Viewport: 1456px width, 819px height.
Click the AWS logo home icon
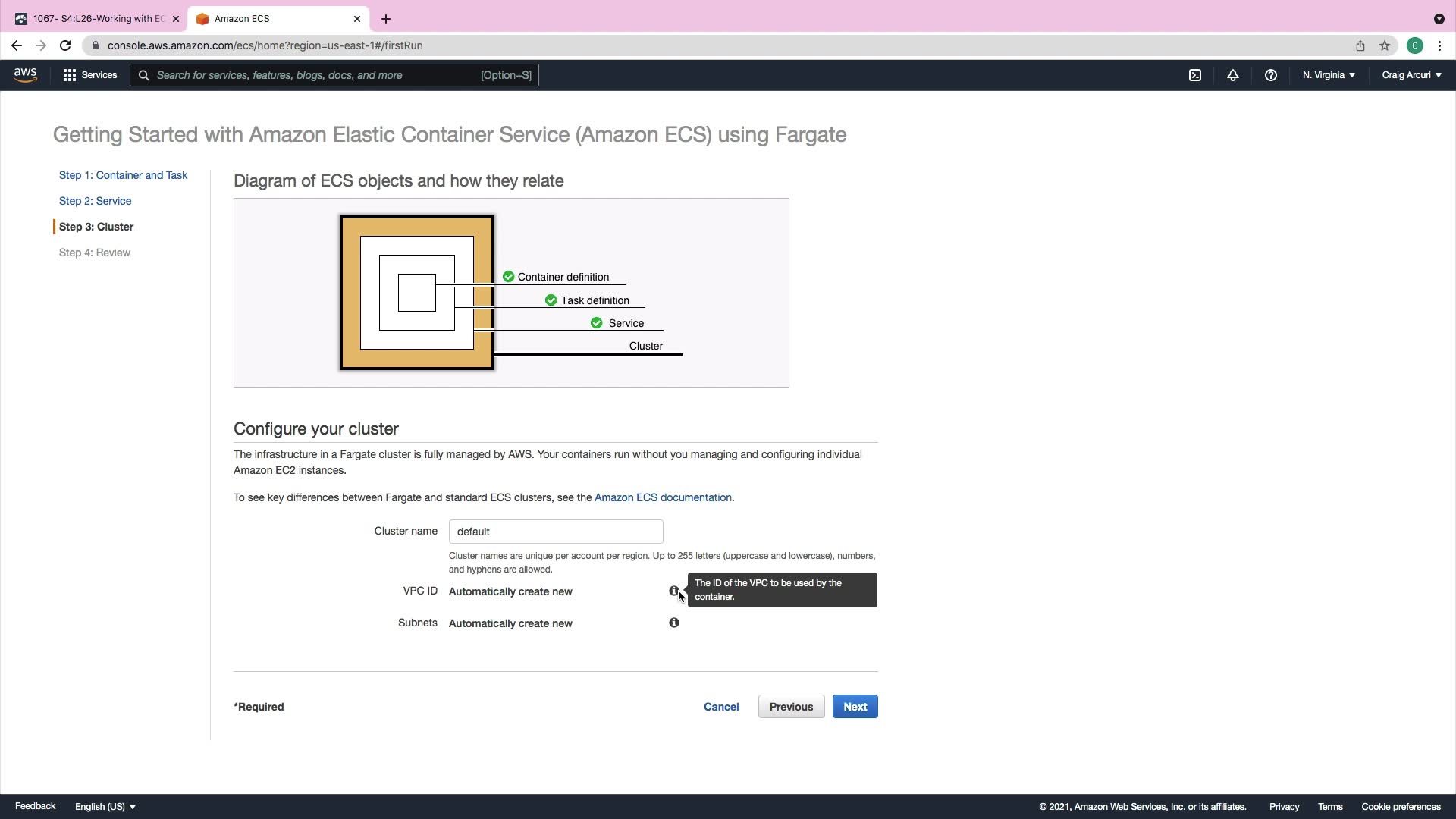[25, 74]
